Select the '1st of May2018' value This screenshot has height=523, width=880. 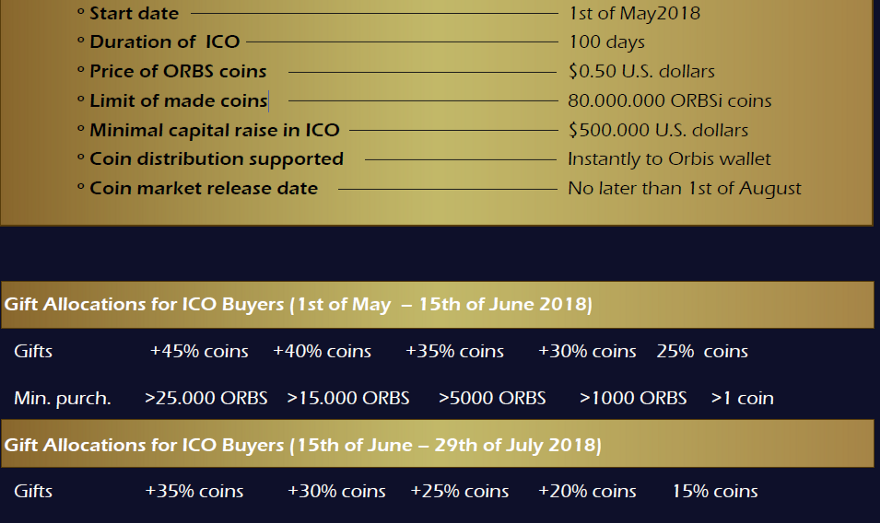[634, 14]
